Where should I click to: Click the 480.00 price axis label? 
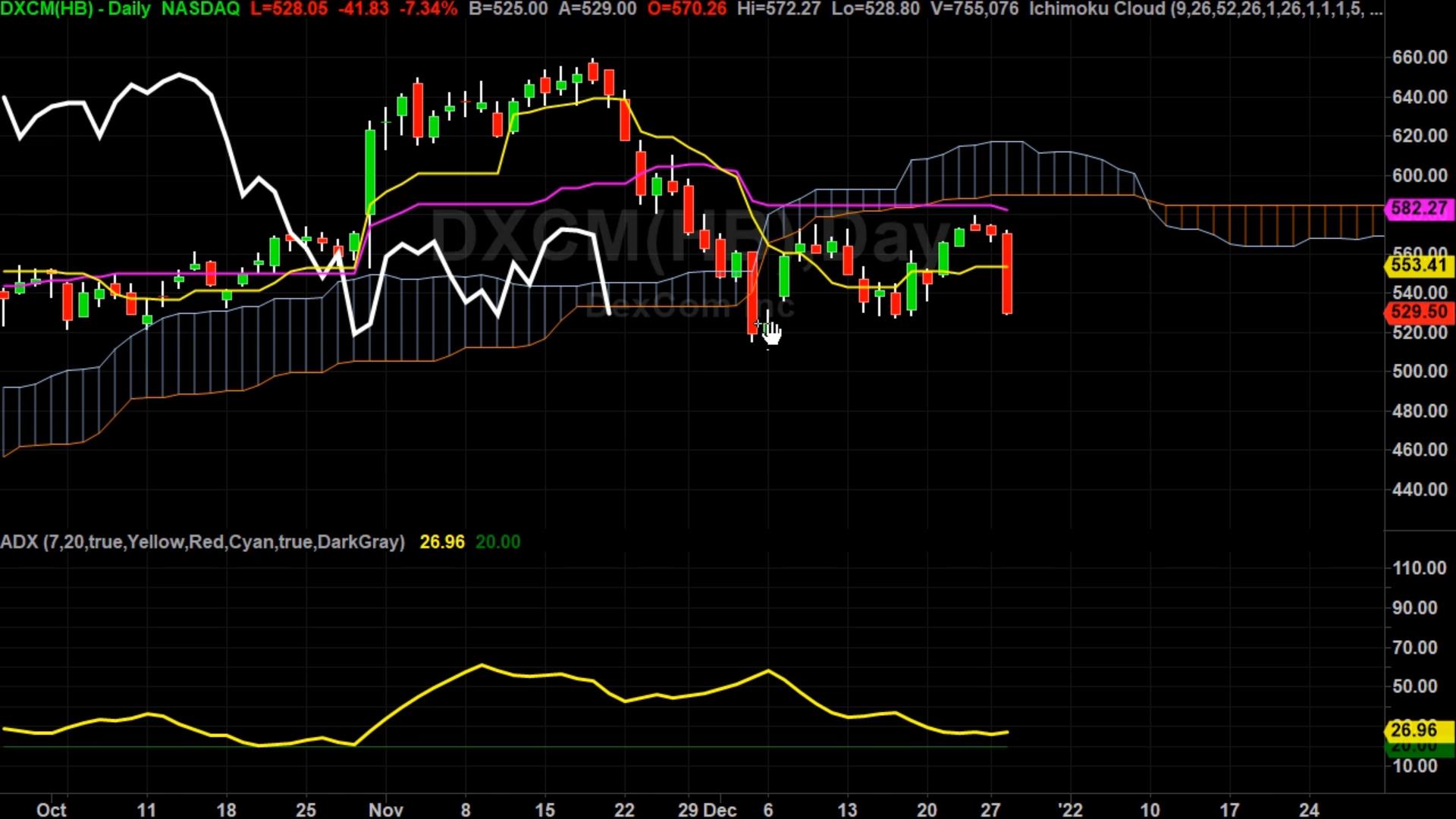(x=1420, y=411)
